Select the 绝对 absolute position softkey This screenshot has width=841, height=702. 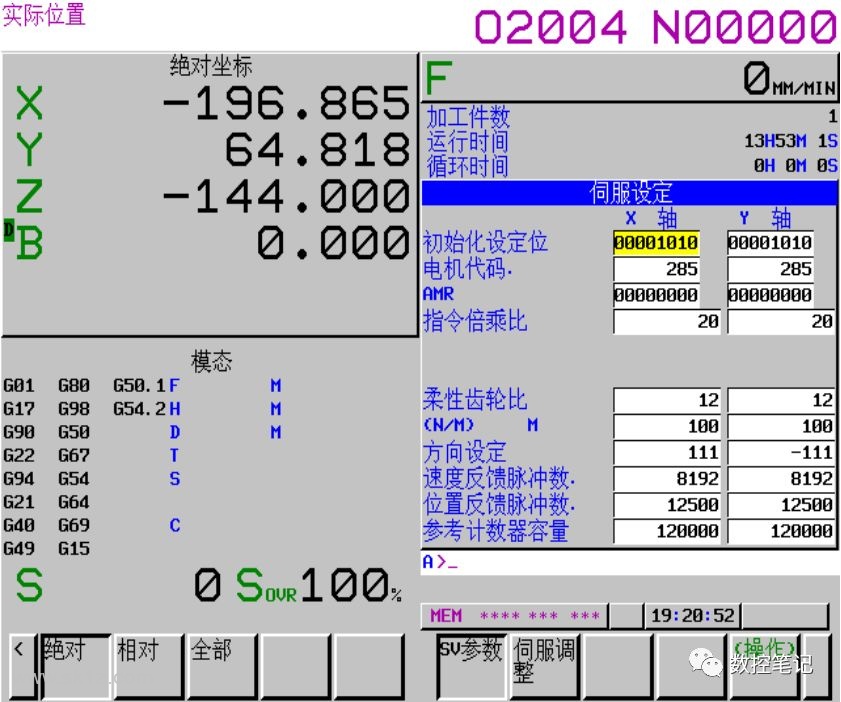click(76, 666)
